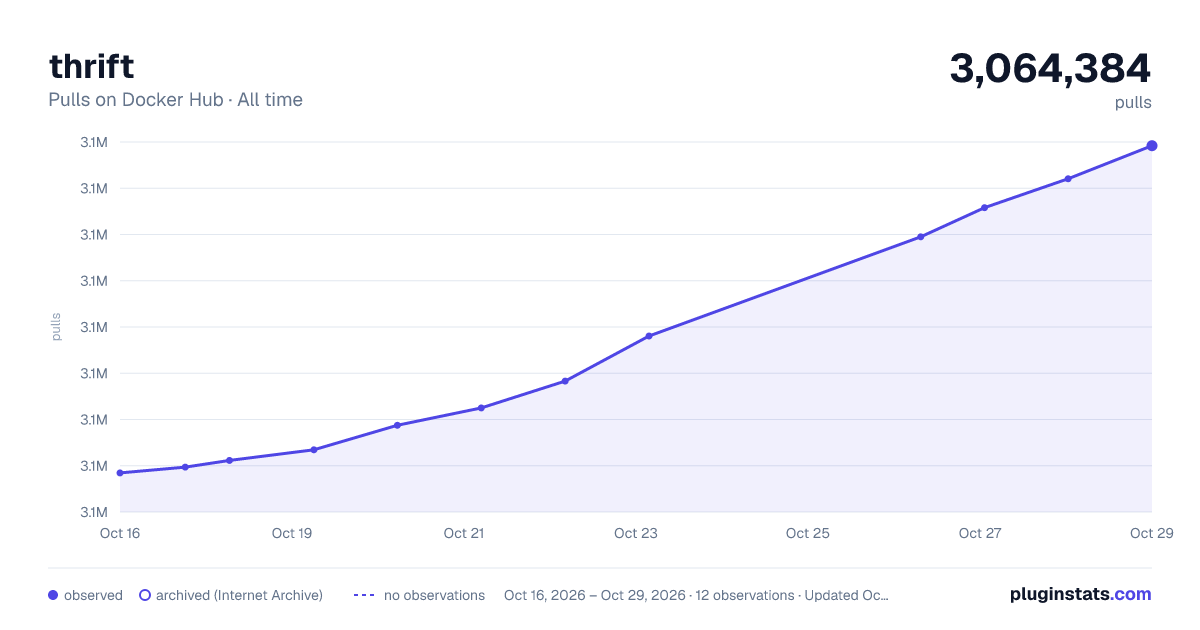Click the 'Oct 29' x-axis label
This screenshot has width=1200, height=630.
(x=1150, y=533)
